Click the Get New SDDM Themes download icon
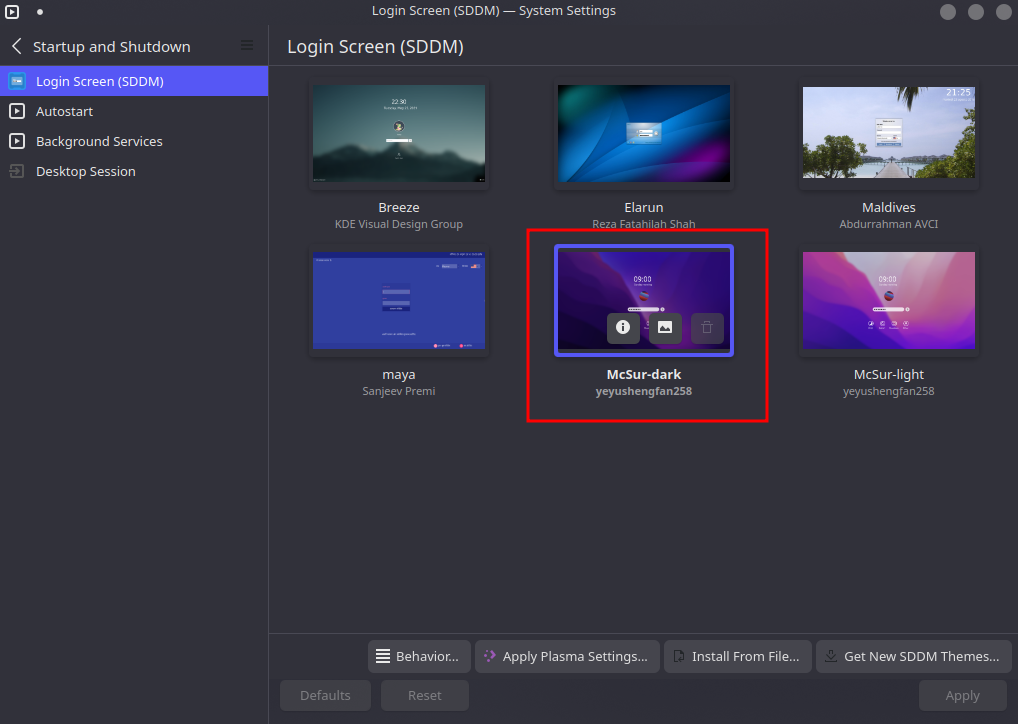1018x724 pixels. click(x=831, y=656)
